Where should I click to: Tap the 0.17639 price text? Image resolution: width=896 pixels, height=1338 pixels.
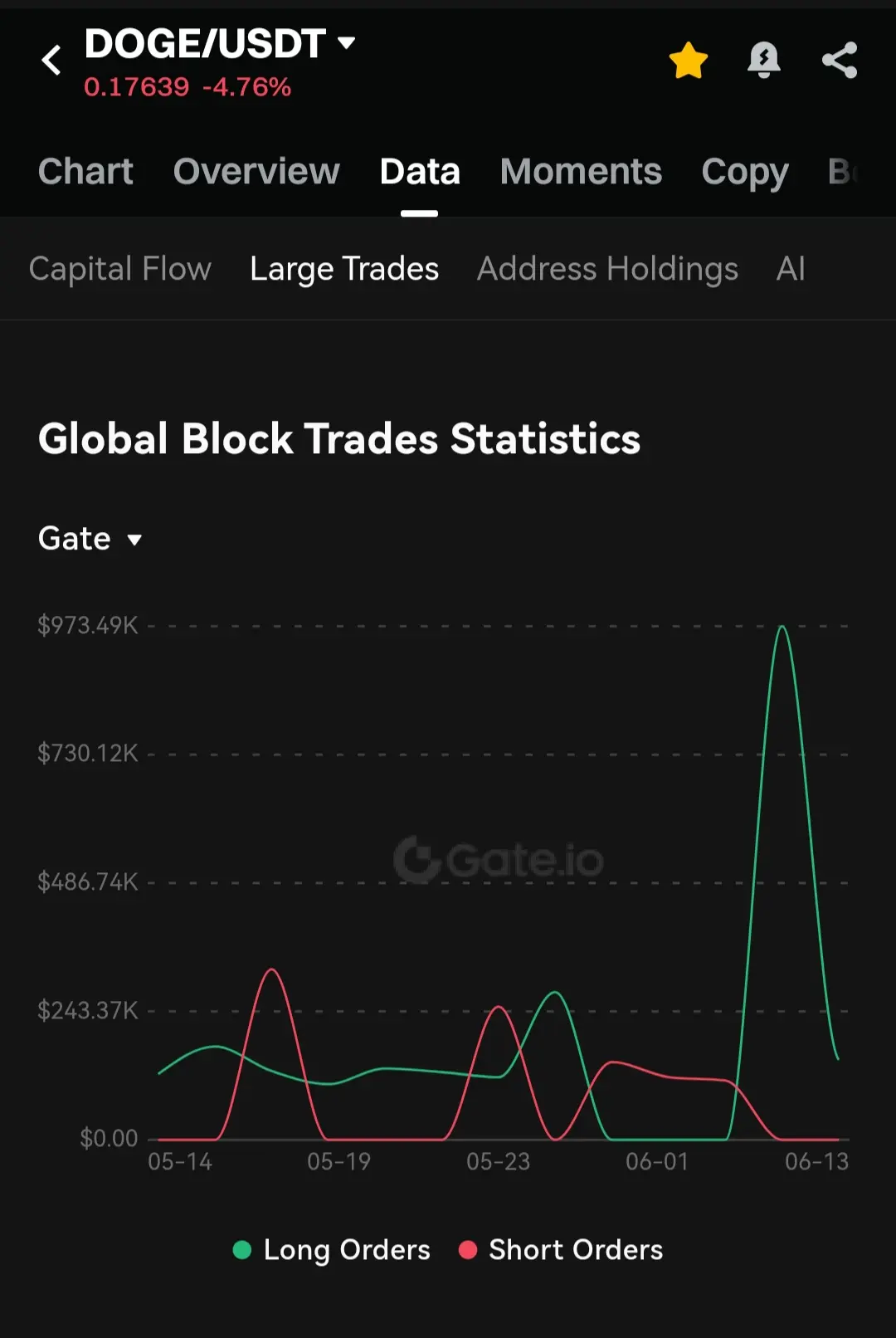pyautogui.click(x=137, y=87)
